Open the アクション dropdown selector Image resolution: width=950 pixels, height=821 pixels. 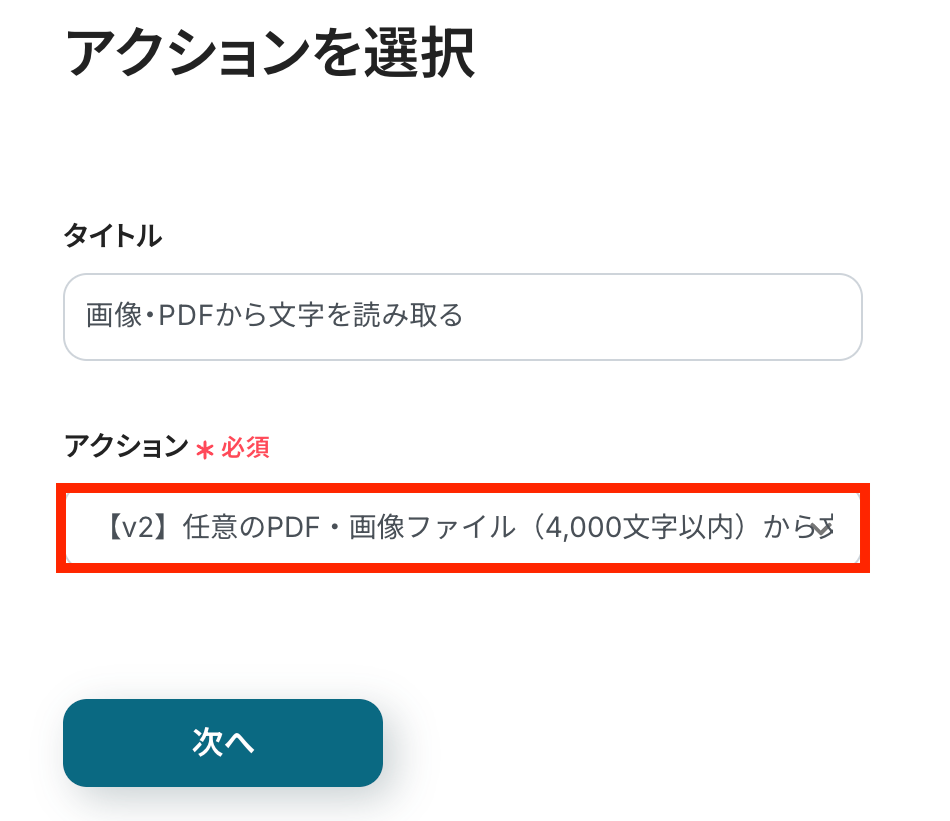click(x=462, y=528)
